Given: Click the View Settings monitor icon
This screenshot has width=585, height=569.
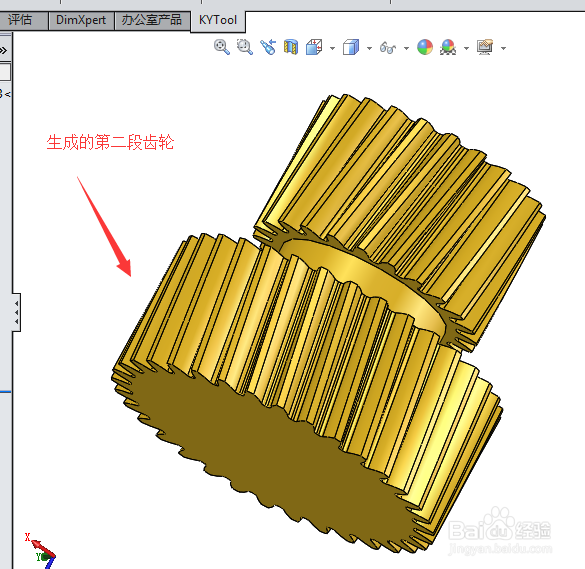Looking at the screenshot, I should tap(485, 47).
